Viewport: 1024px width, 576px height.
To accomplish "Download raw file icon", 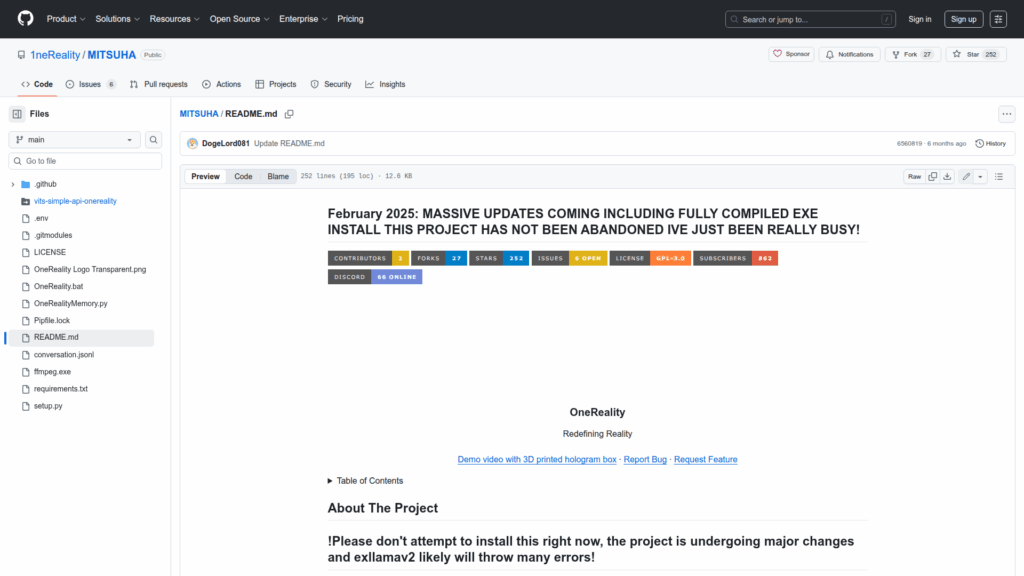I will coord(947,176).
